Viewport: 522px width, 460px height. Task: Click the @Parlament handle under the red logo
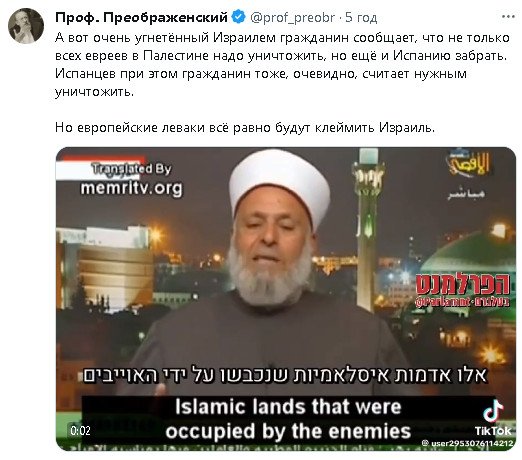coord(463,302)
